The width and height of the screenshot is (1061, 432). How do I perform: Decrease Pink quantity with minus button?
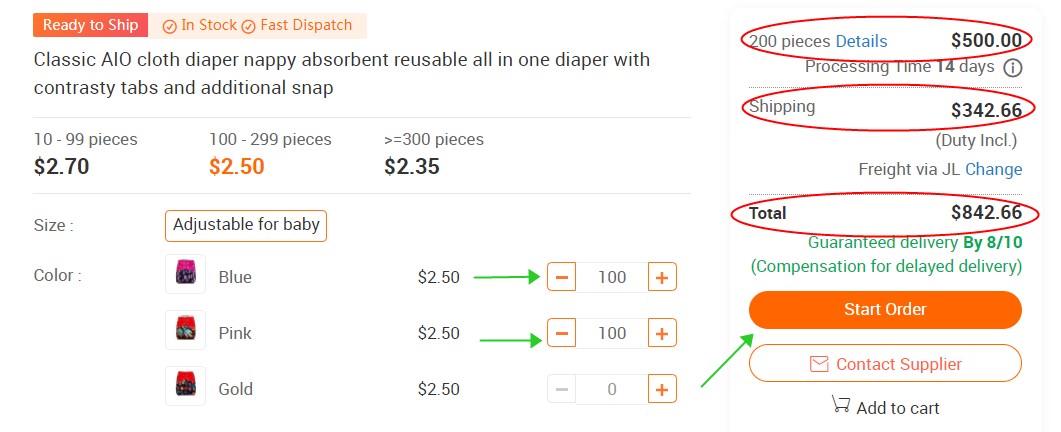point(562,333)
